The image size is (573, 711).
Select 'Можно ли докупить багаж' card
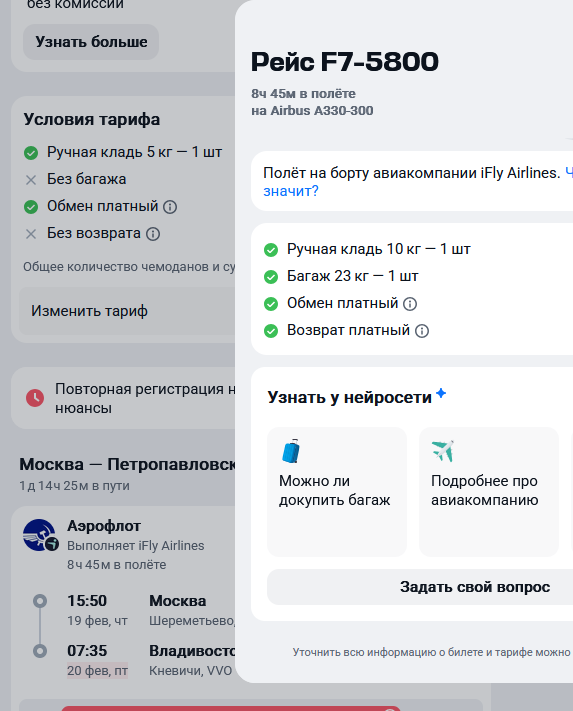coord(337,492)
